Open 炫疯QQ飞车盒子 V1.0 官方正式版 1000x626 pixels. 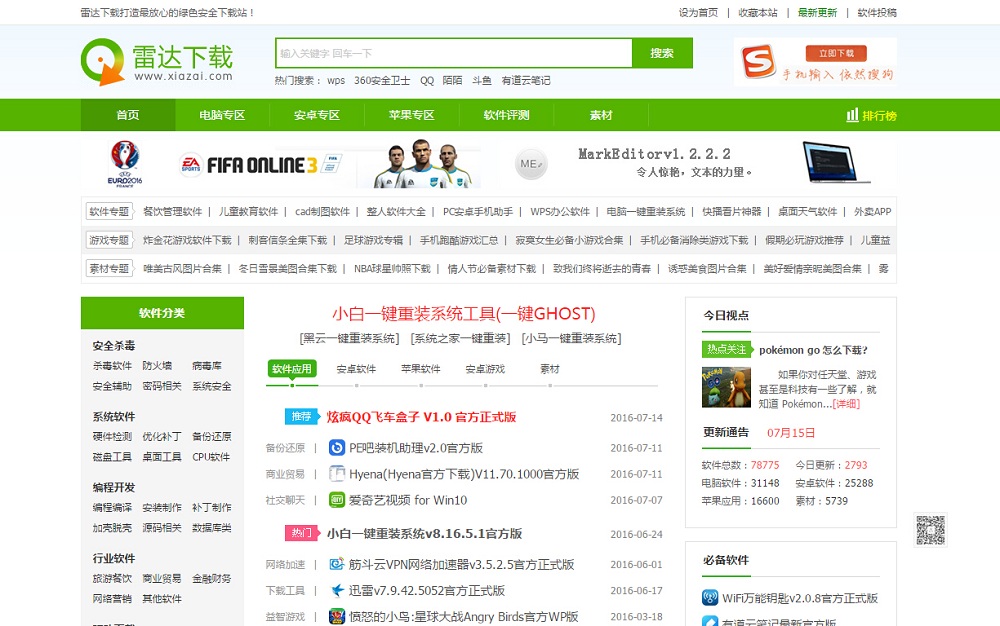[422, 417]
